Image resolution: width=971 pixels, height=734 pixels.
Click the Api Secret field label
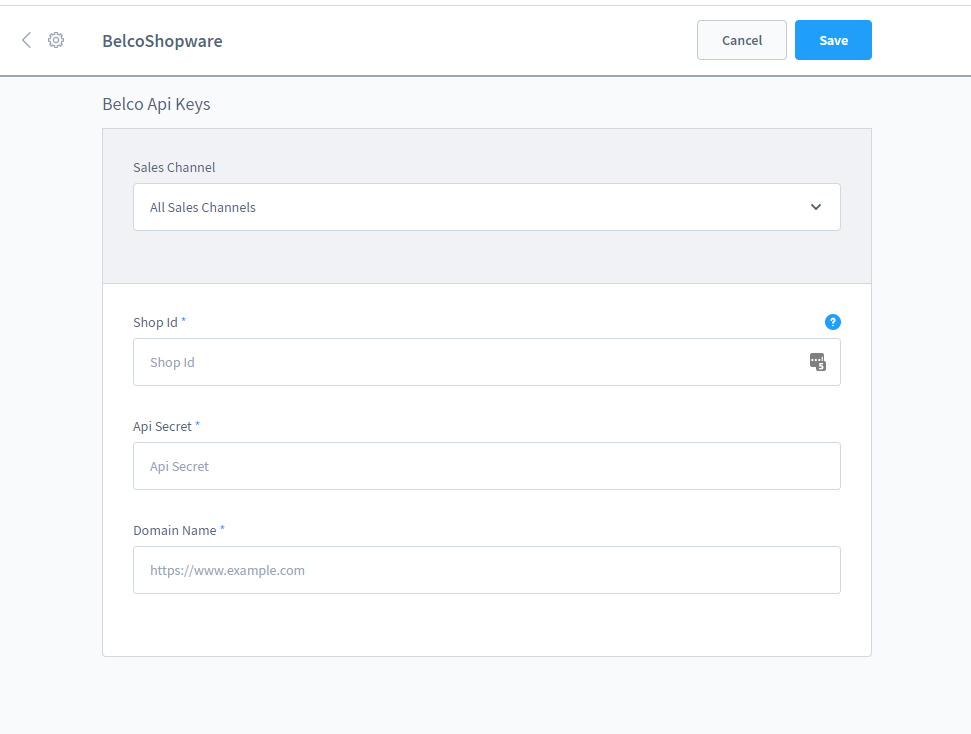click(x=162, y=426)
